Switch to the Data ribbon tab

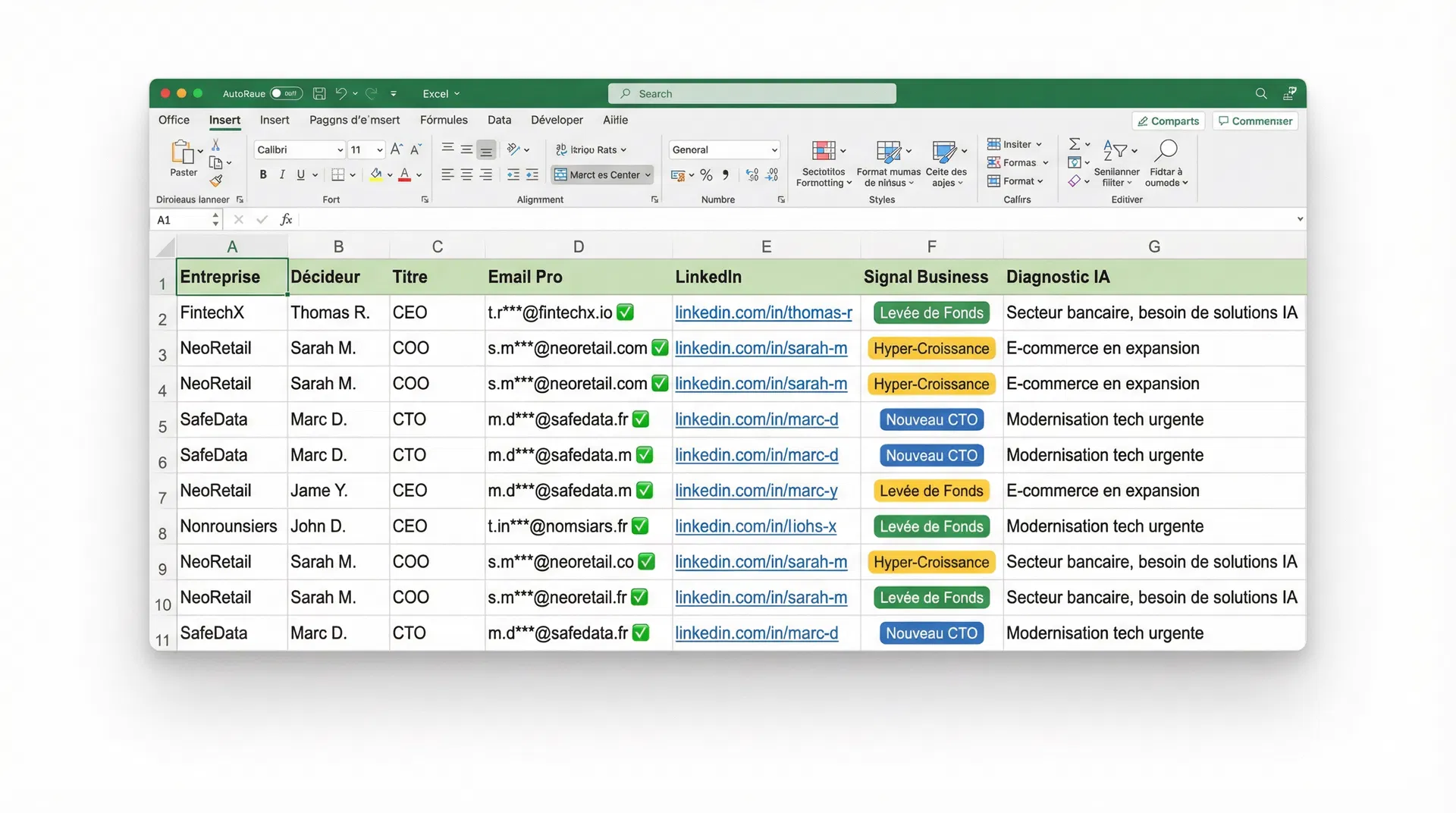(499, 120)
